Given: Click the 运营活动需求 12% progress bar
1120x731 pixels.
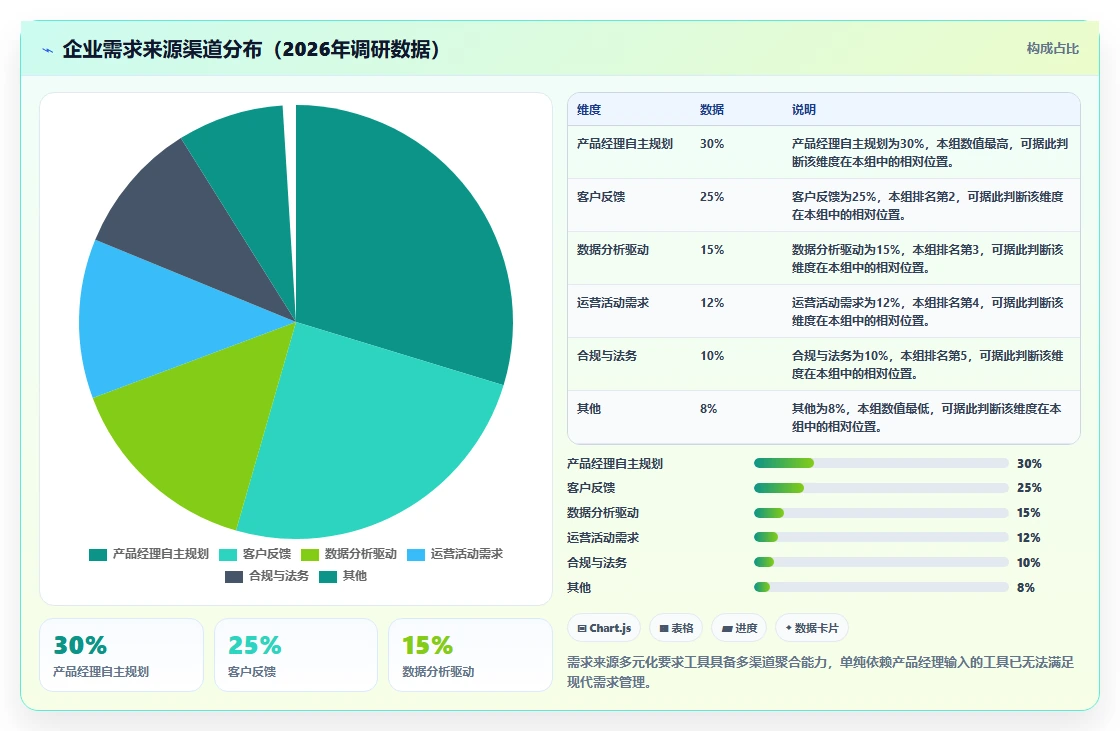Looking at the screenshot, I should (881, 537).
